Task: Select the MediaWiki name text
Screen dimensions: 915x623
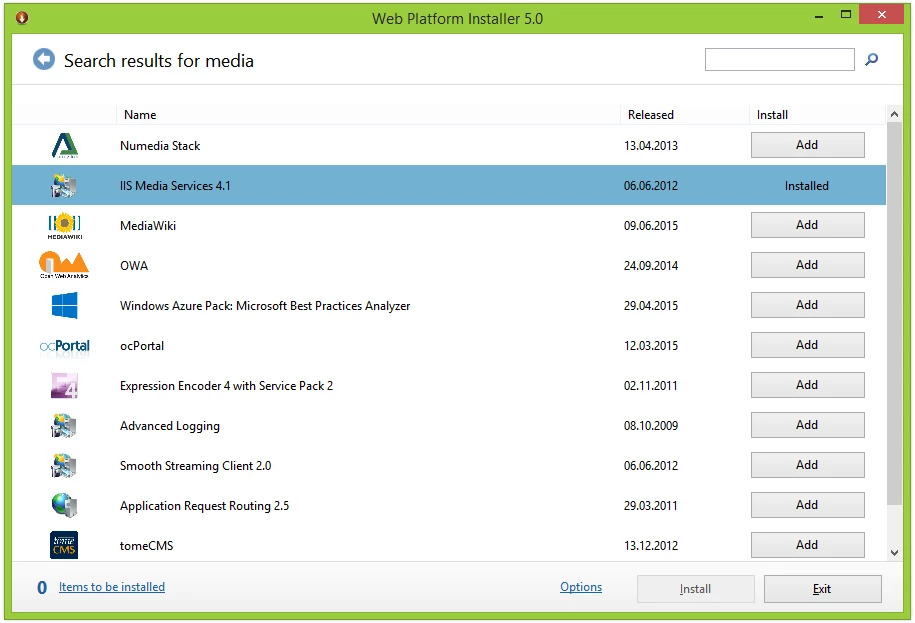Action: [148, 226]
